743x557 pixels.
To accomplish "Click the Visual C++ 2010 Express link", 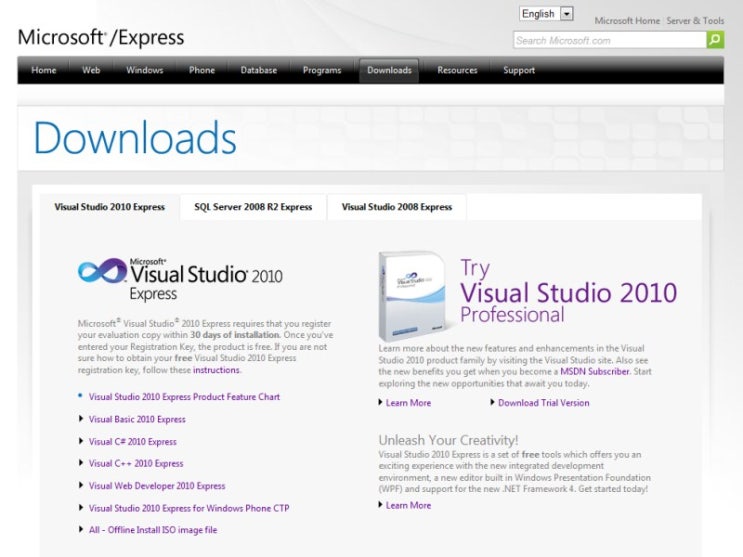I will [136, 464].
